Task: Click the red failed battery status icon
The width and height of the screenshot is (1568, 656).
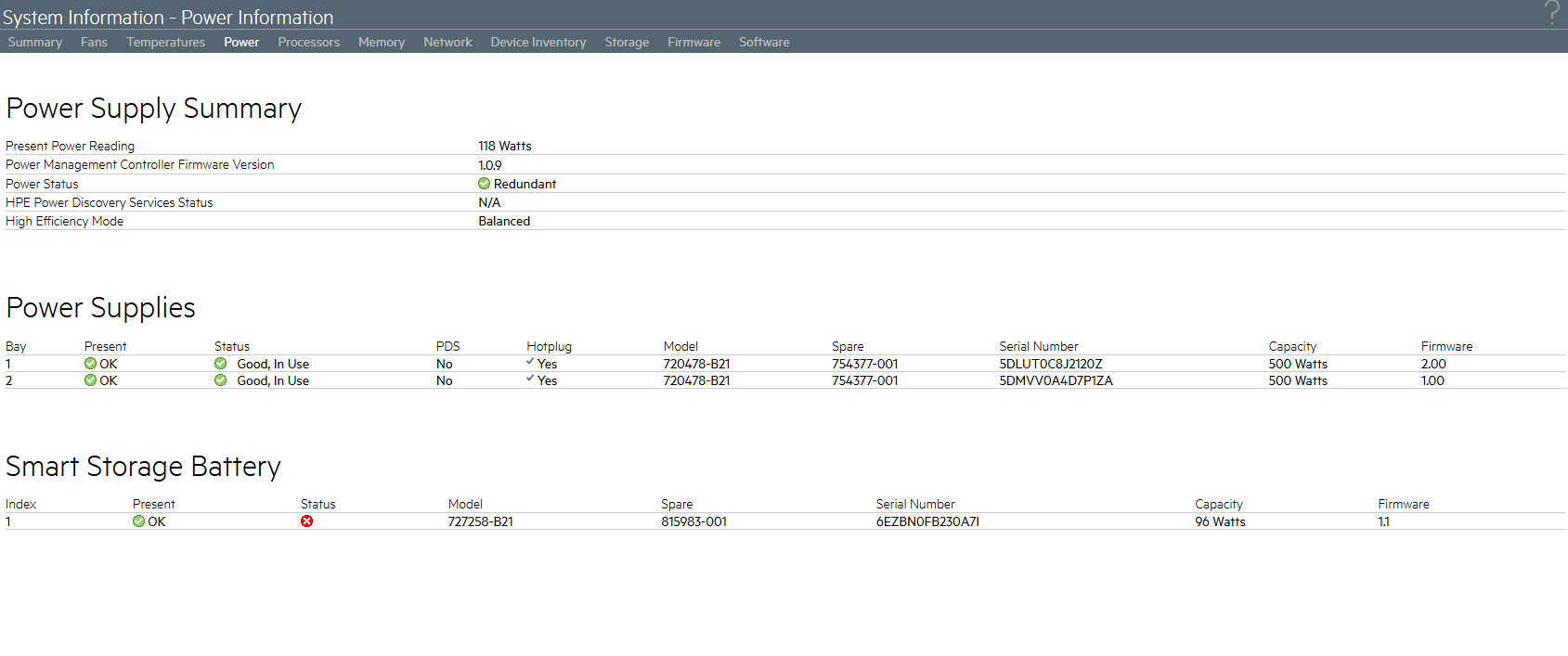Action: click(307, 521)
